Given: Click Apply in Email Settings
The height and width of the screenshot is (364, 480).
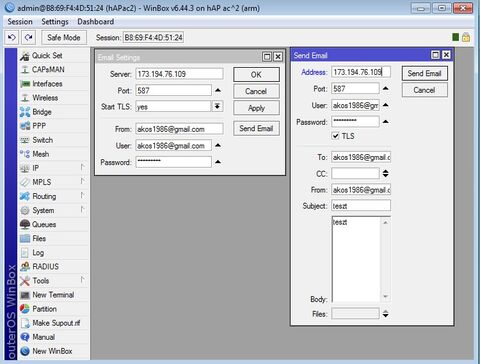Looking at the screenshot, I should click(256, 108).
